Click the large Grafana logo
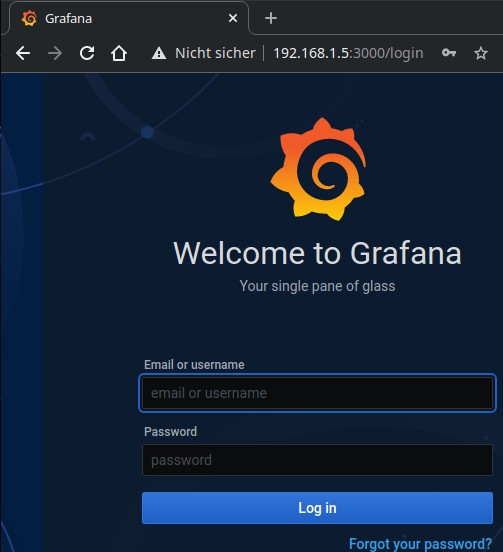503x552 pixels. click(x=319, y=169)
